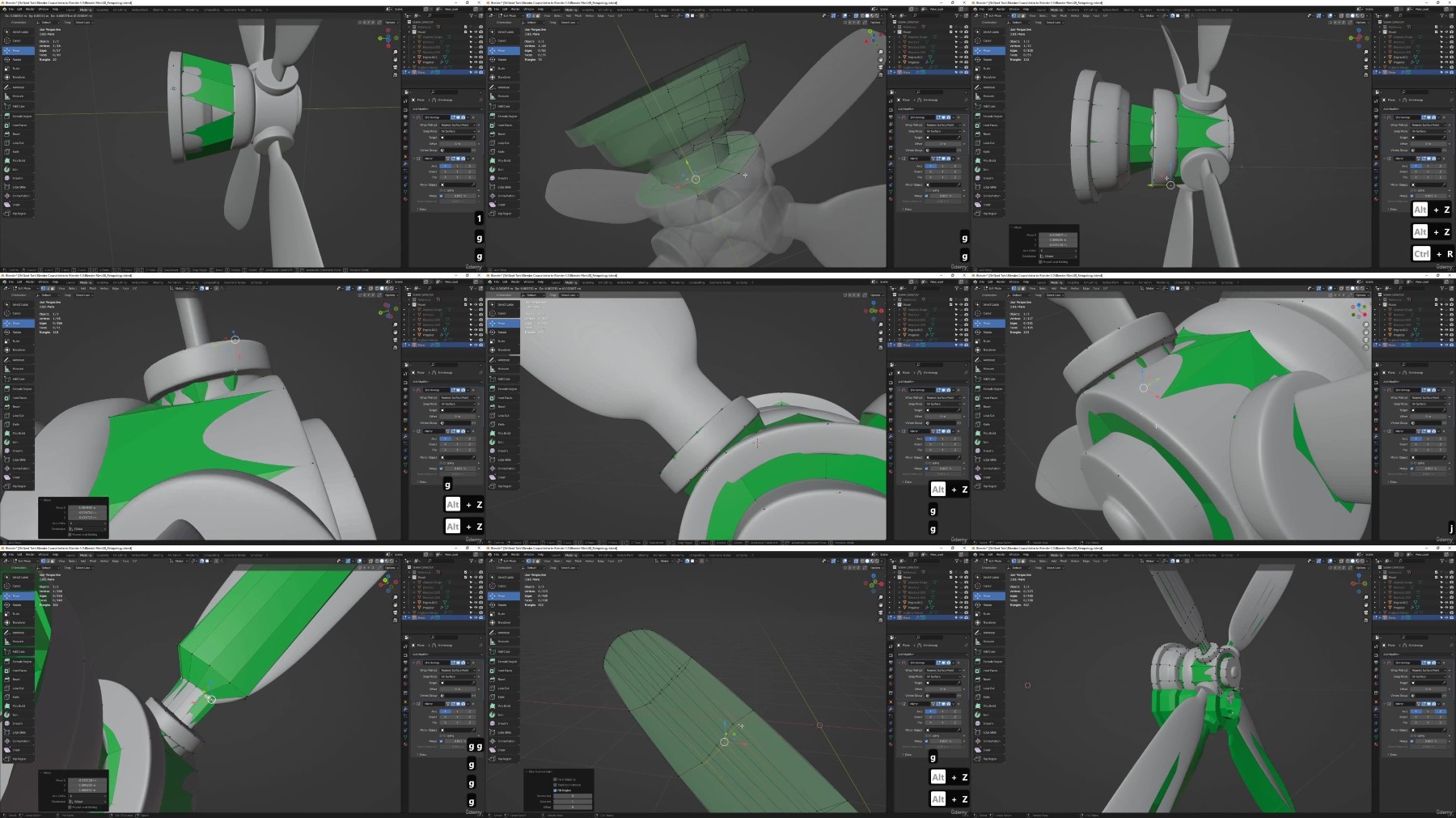This screenshot has width=1456, height=818.
Task: Activate the Rotate tool in top-left frame
Action: [x=19, y=59]
